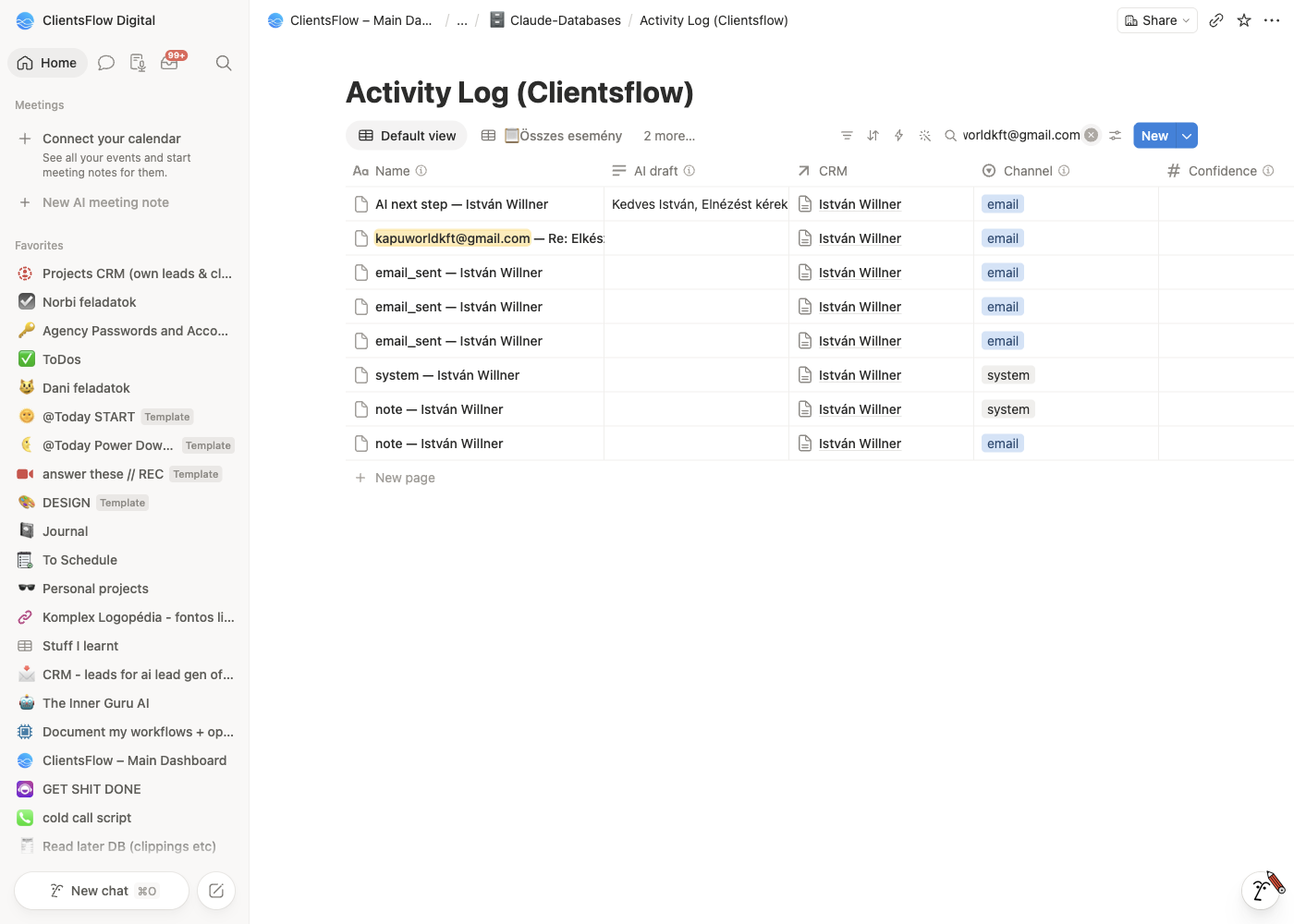
Task: Focus the search field containing gmail.com
Action: (1021, 135)
